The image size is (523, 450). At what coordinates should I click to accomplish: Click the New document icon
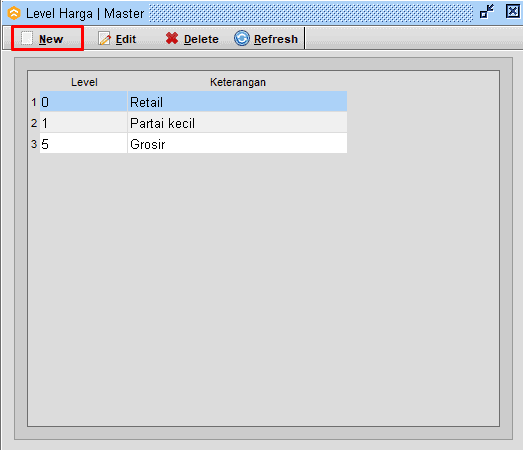(27, 38)
